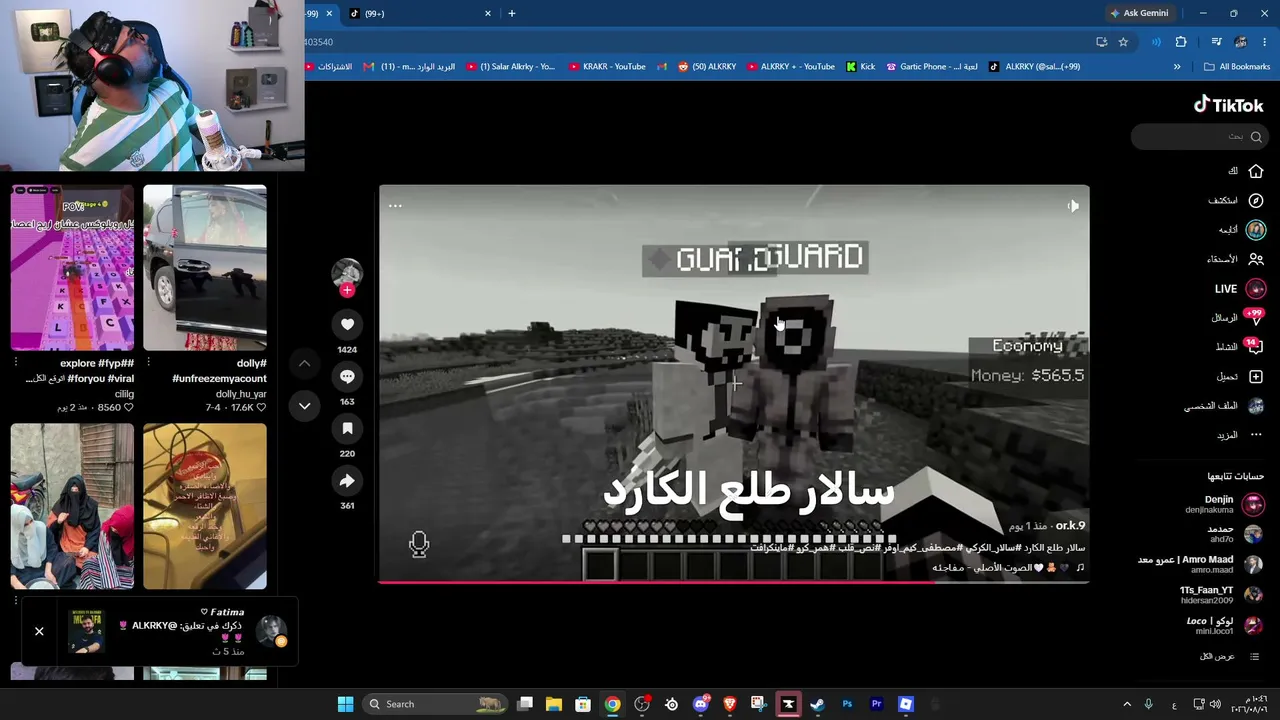Open a new browser tab

click(511, 13)
